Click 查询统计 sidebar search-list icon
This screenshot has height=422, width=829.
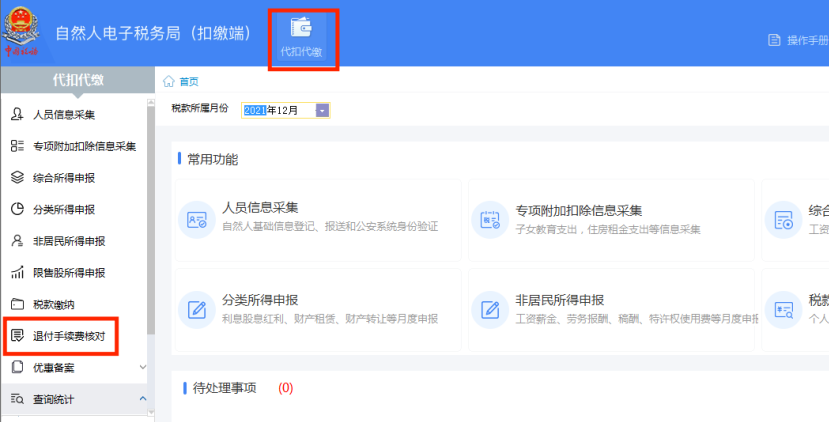click(17, 399)
